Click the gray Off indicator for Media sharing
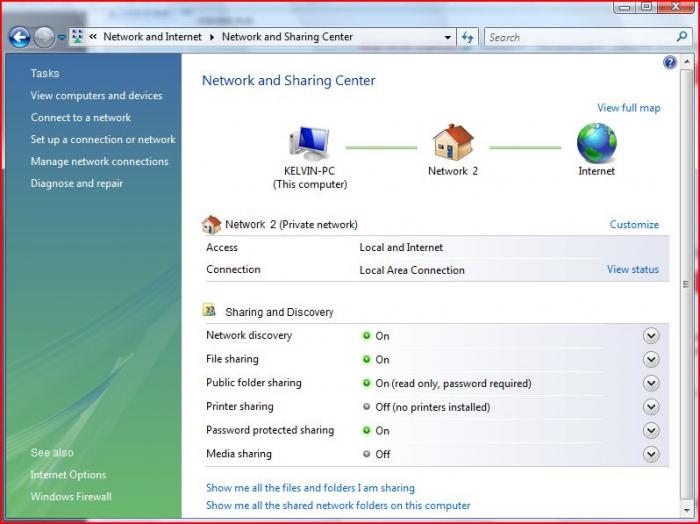 coord(367,454)
